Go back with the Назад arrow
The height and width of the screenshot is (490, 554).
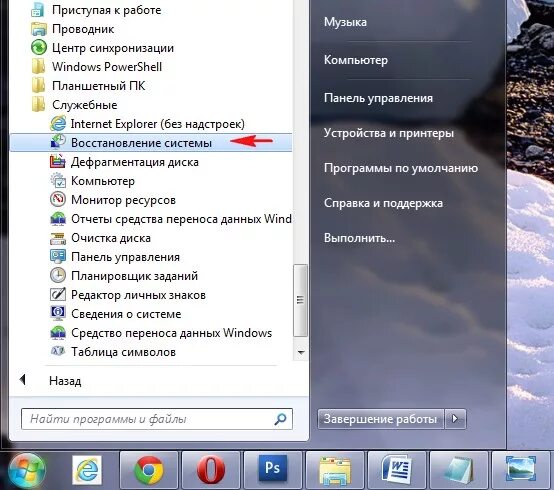click(23, 380)
